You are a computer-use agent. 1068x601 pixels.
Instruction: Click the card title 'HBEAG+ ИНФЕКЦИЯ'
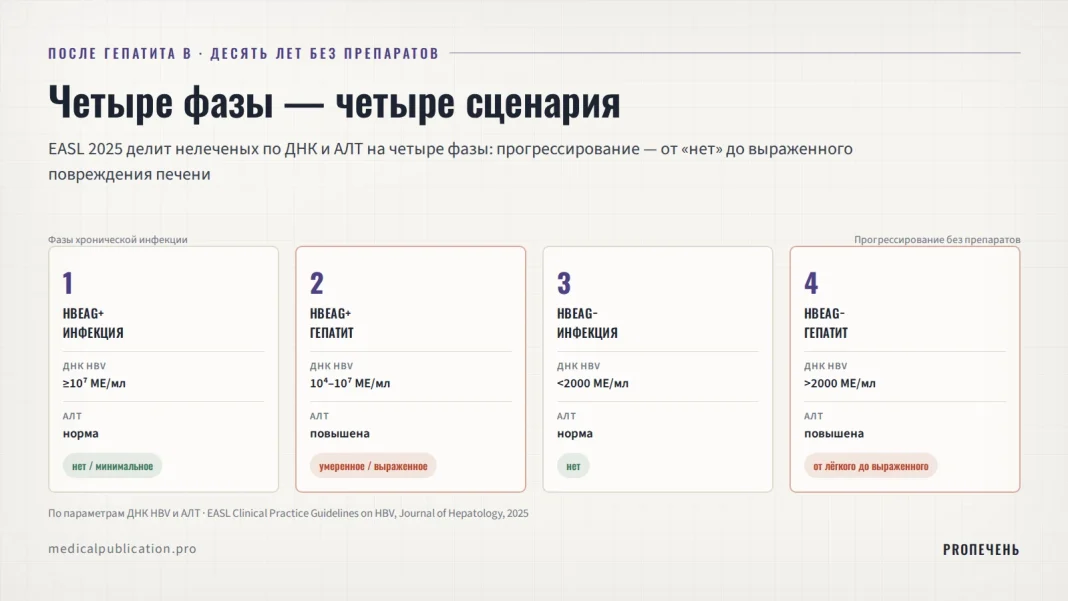93,323
